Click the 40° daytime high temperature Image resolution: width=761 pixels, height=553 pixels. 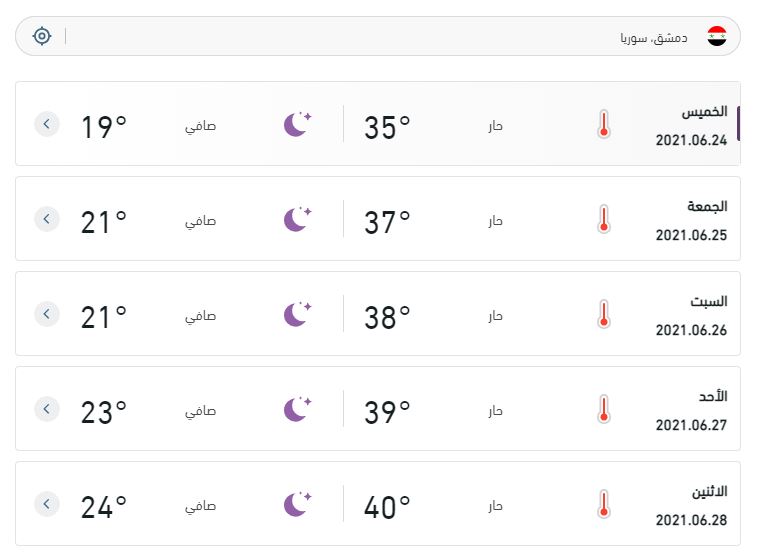point(387,508)
